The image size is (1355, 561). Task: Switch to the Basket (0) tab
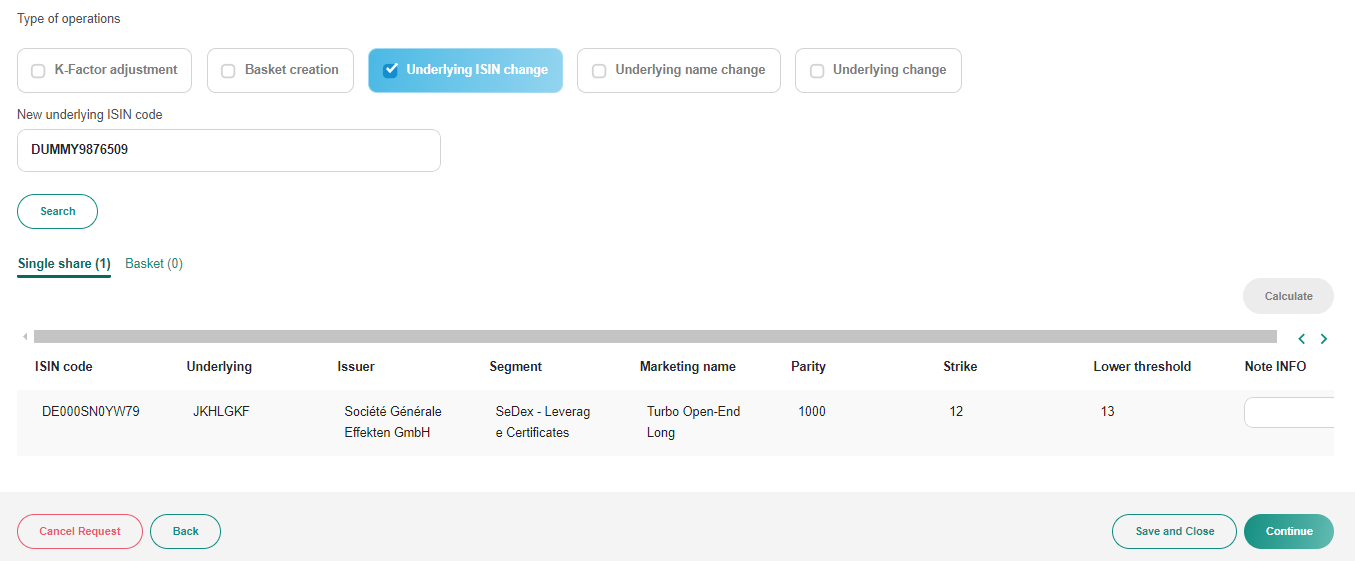point(154,264)
